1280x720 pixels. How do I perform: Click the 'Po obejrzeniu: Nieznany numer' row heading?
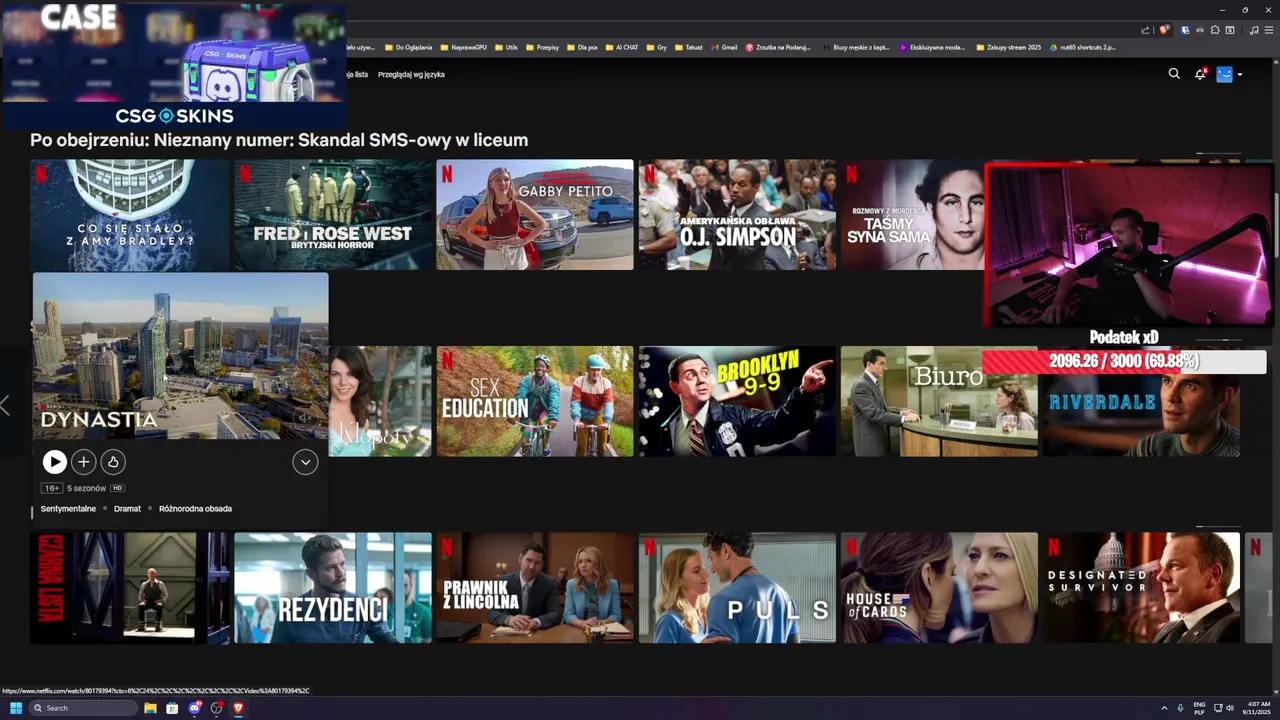279,140
